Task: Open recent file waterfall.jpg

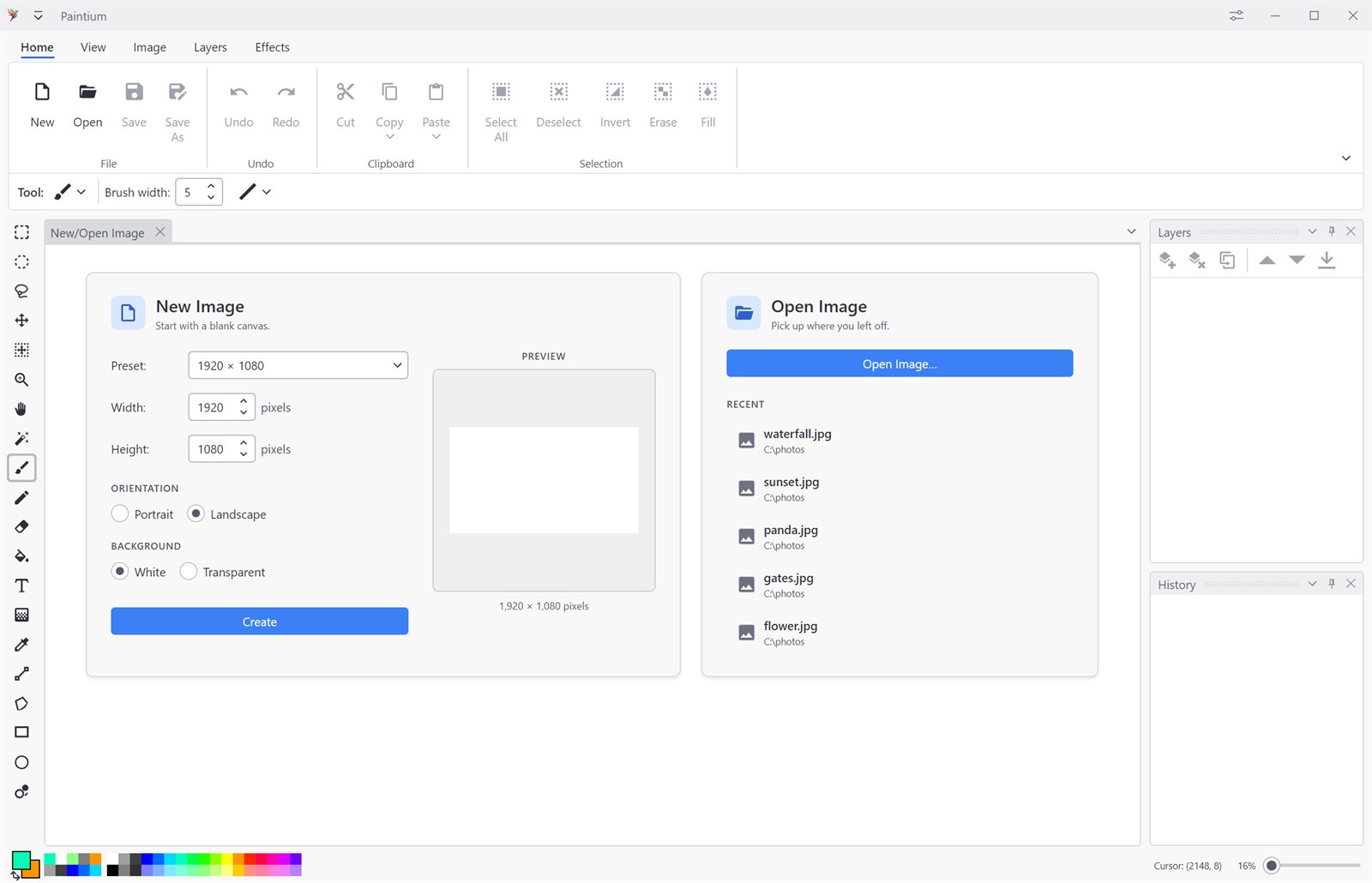Action: 900,441
